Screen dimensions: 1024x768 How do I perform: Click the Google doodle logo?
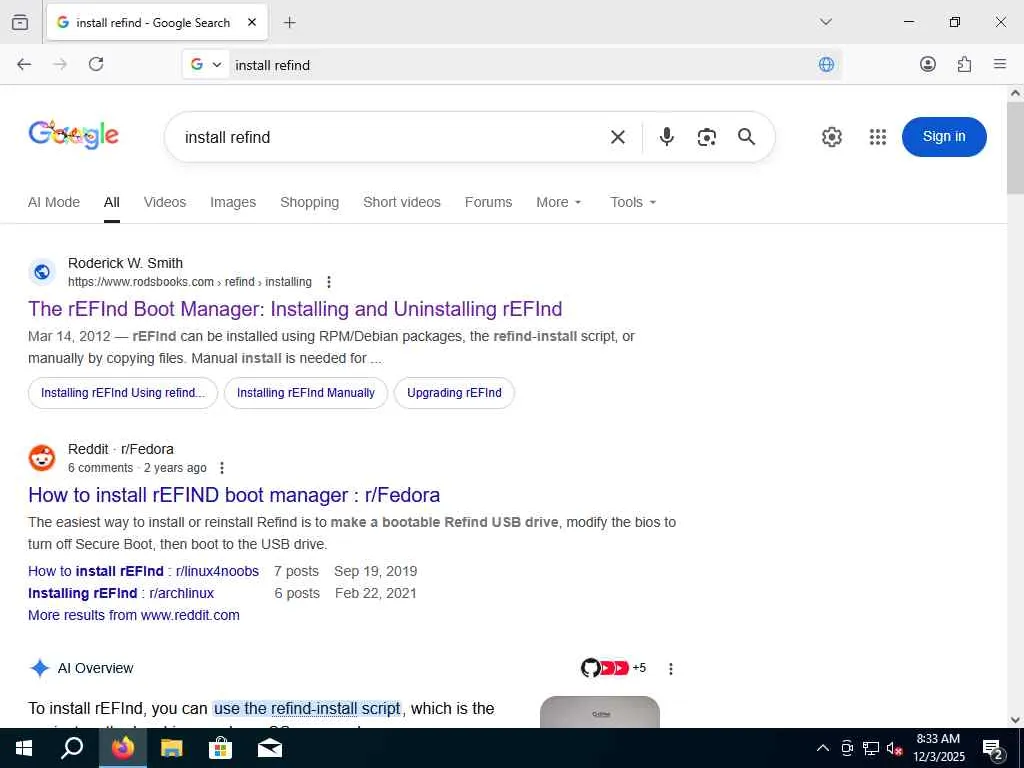tap(73, 135)
